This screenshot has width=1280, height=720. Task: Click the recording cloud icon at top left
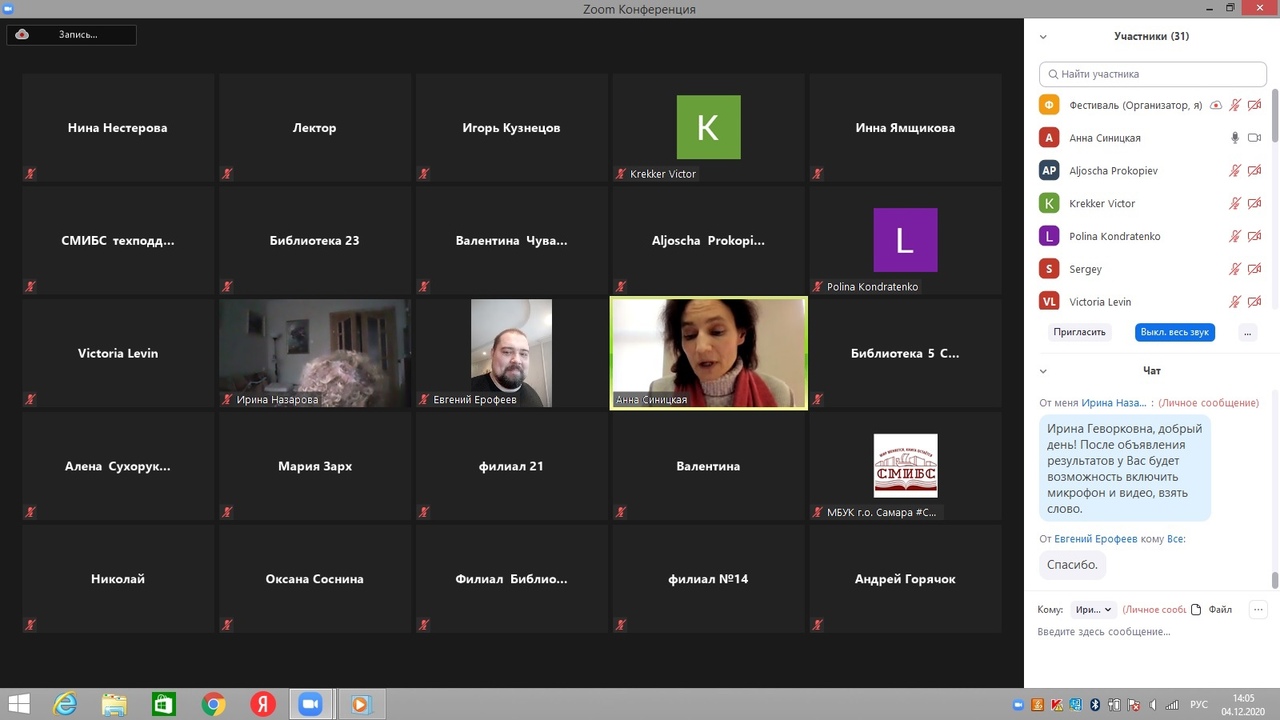[x=22, y=34]
